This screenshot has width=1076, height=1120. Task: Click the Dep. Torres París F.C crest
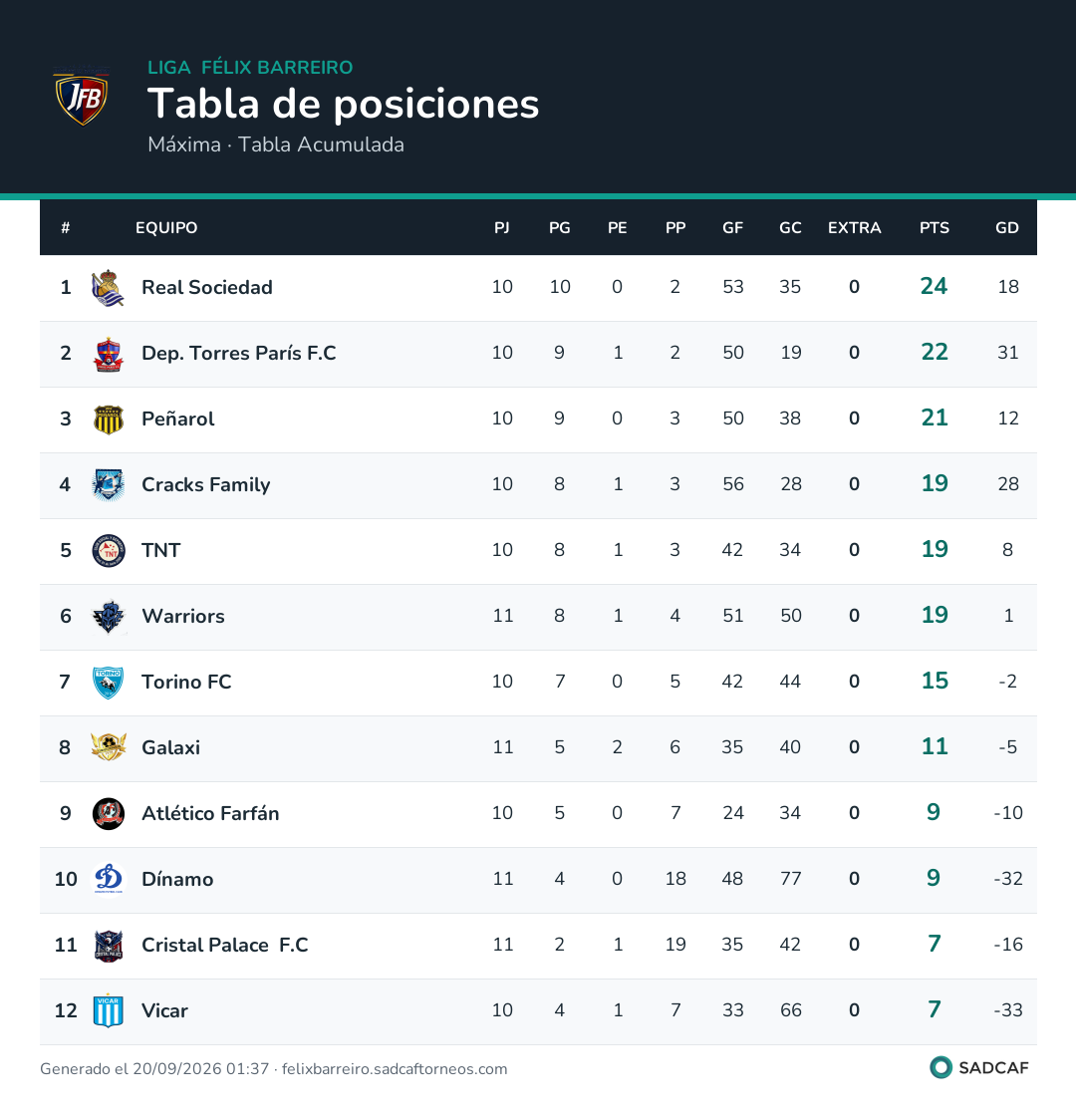(109, 354)
